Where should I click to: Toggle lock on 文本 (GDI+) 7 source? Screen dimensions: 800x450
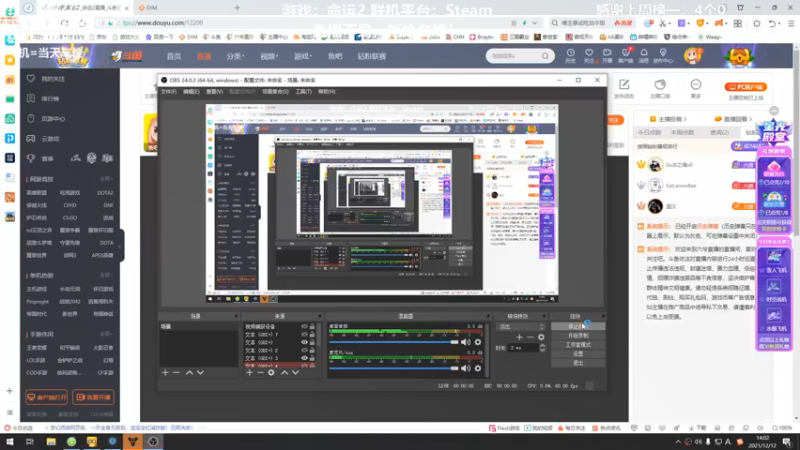coord(312,335)
